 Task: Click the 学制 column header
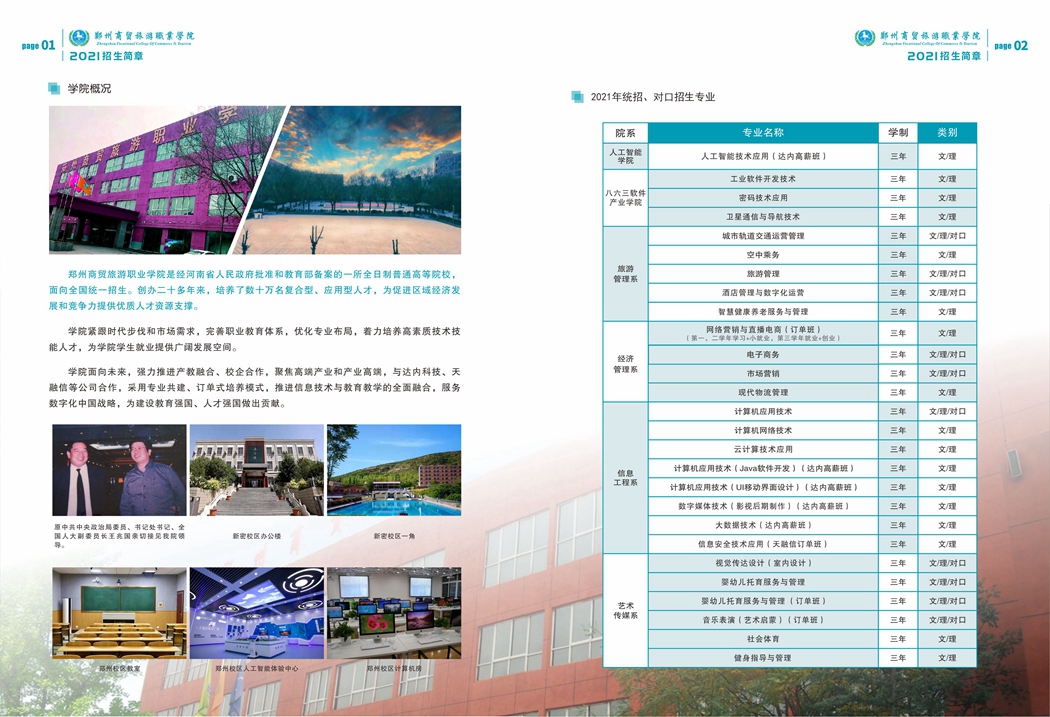(897, 132)
